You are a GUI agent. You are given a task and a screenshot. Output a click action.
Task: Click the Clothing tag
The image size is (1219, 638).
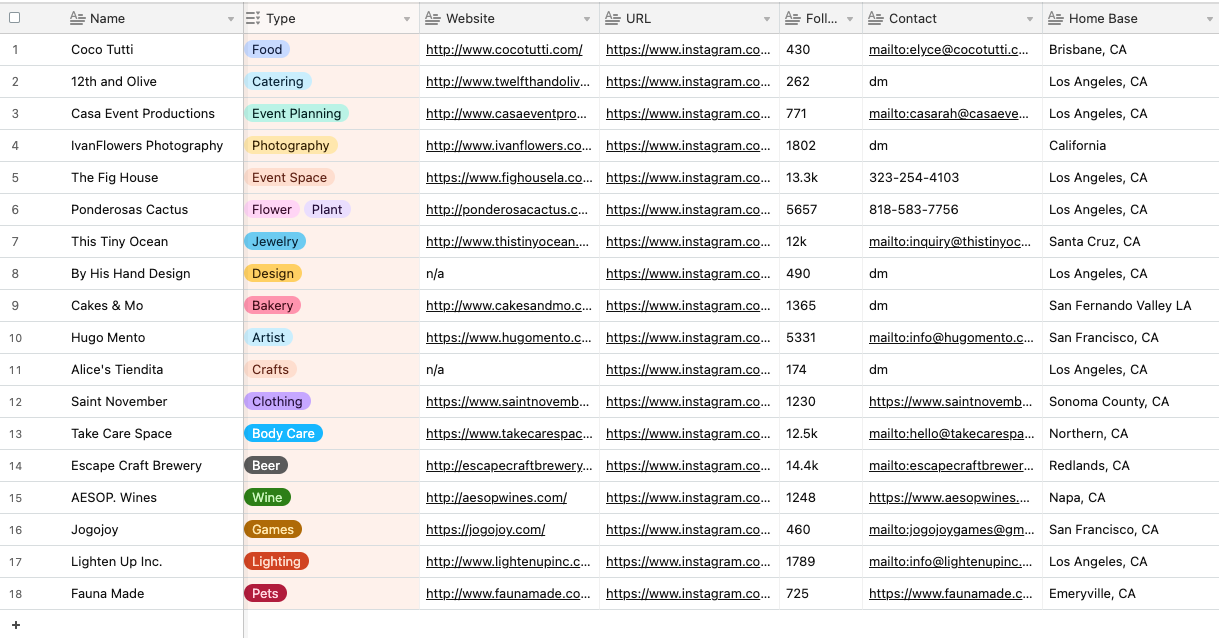click(x=277, y=401)
